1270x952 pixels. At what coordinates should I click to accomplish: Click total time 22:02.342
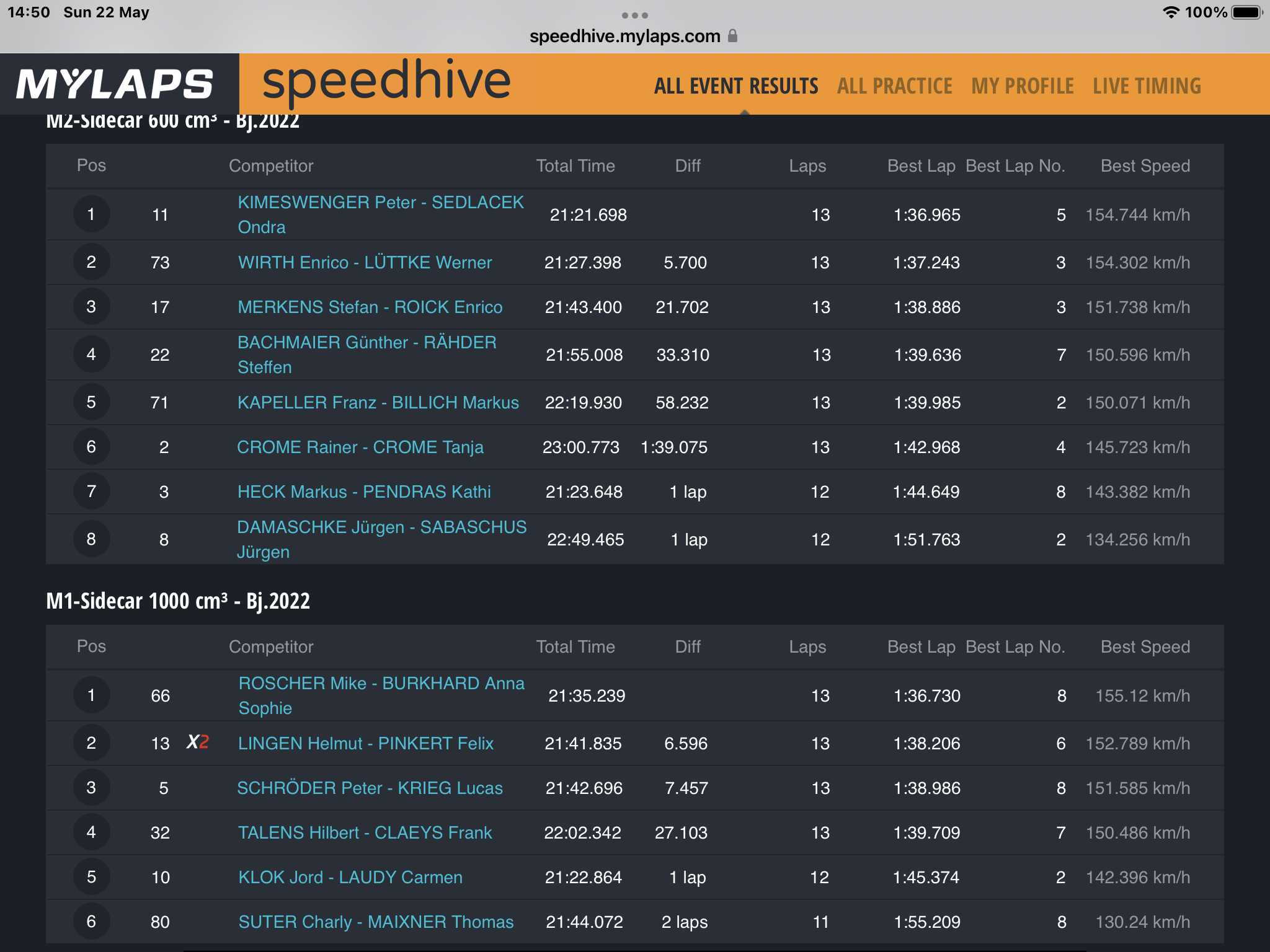(x=582, y=832)
